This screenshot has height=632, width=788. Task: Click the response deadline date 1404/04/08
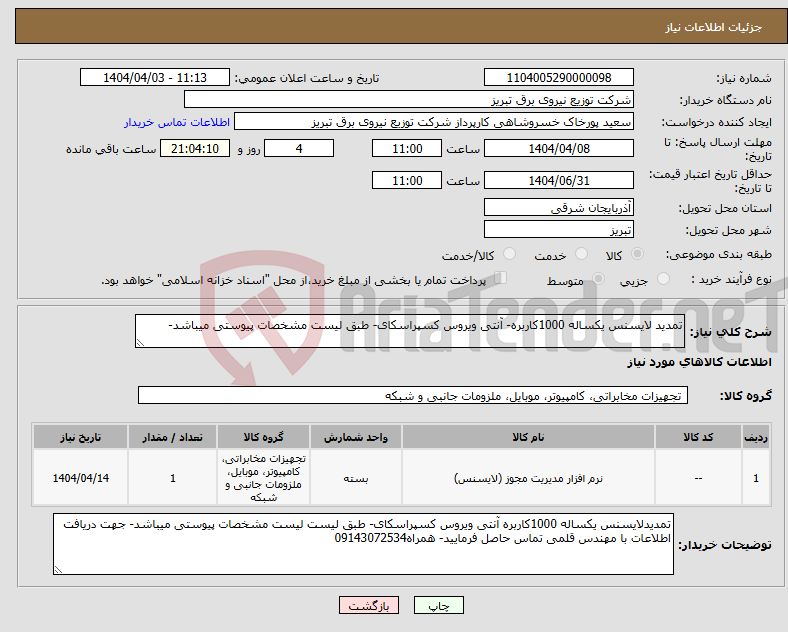(558, 149)
